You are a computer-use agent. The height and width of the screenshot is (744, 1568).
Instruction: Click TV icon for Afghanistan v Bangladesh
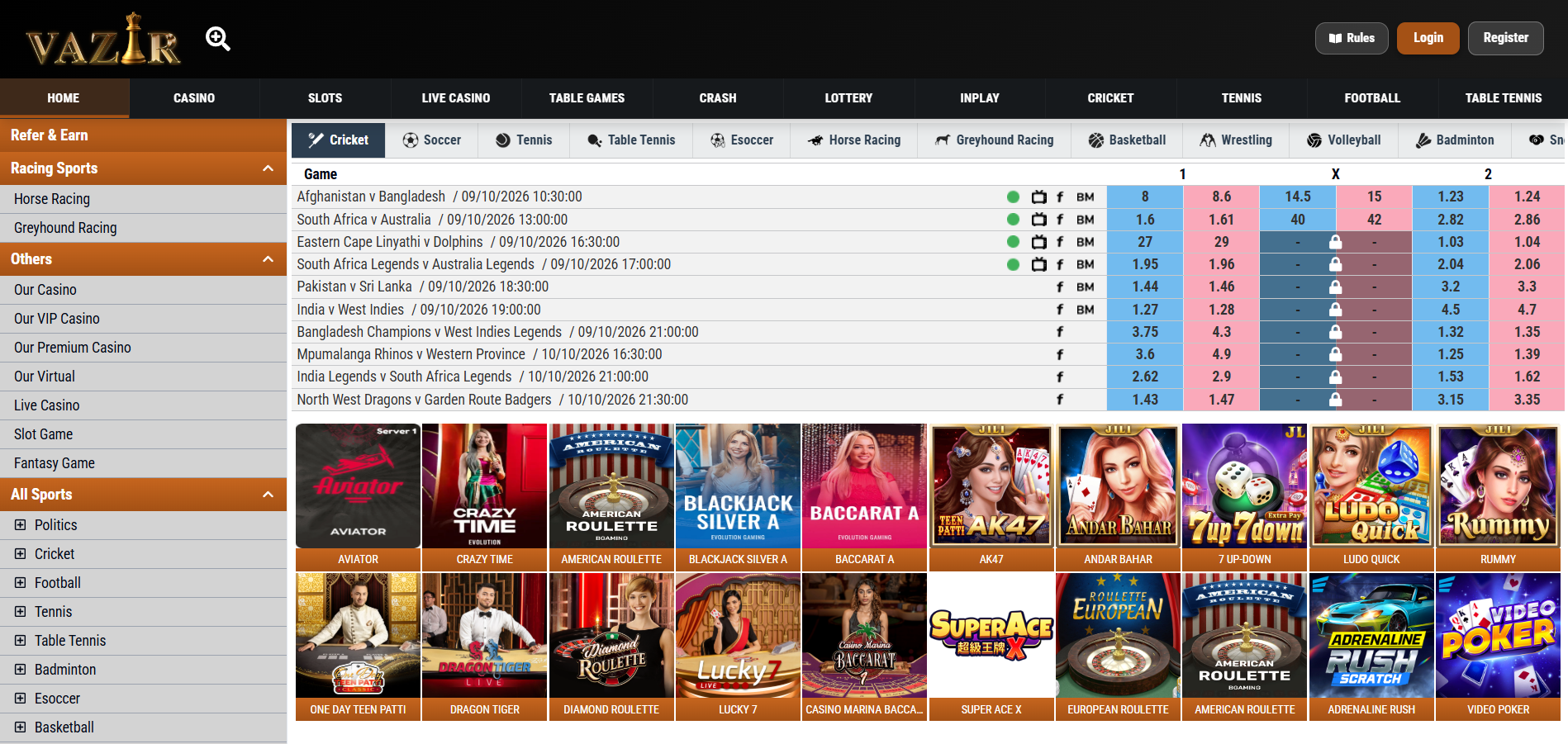pos(1038,197)
